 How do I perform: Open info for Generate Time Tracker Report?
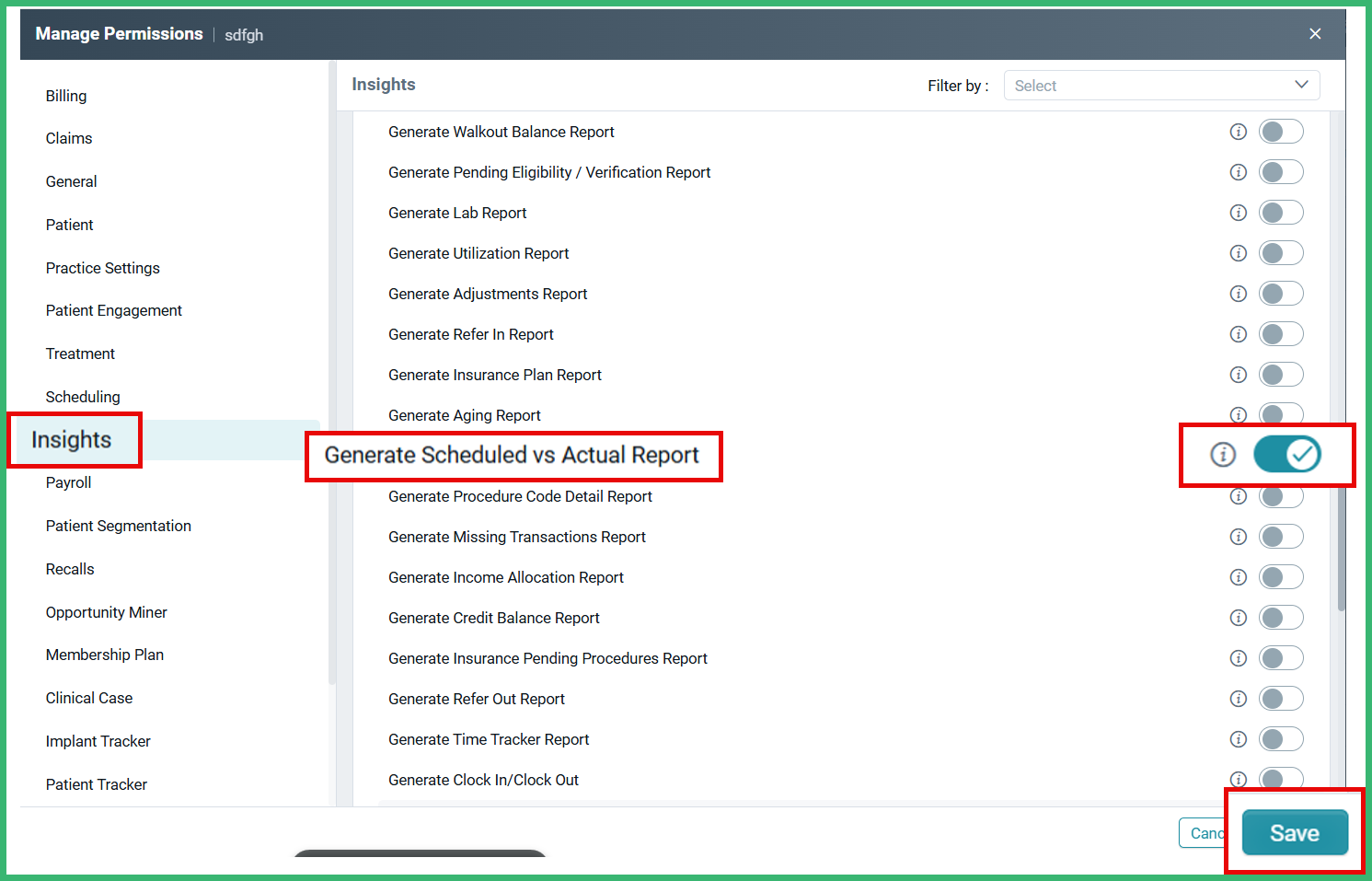point(1238,738)
